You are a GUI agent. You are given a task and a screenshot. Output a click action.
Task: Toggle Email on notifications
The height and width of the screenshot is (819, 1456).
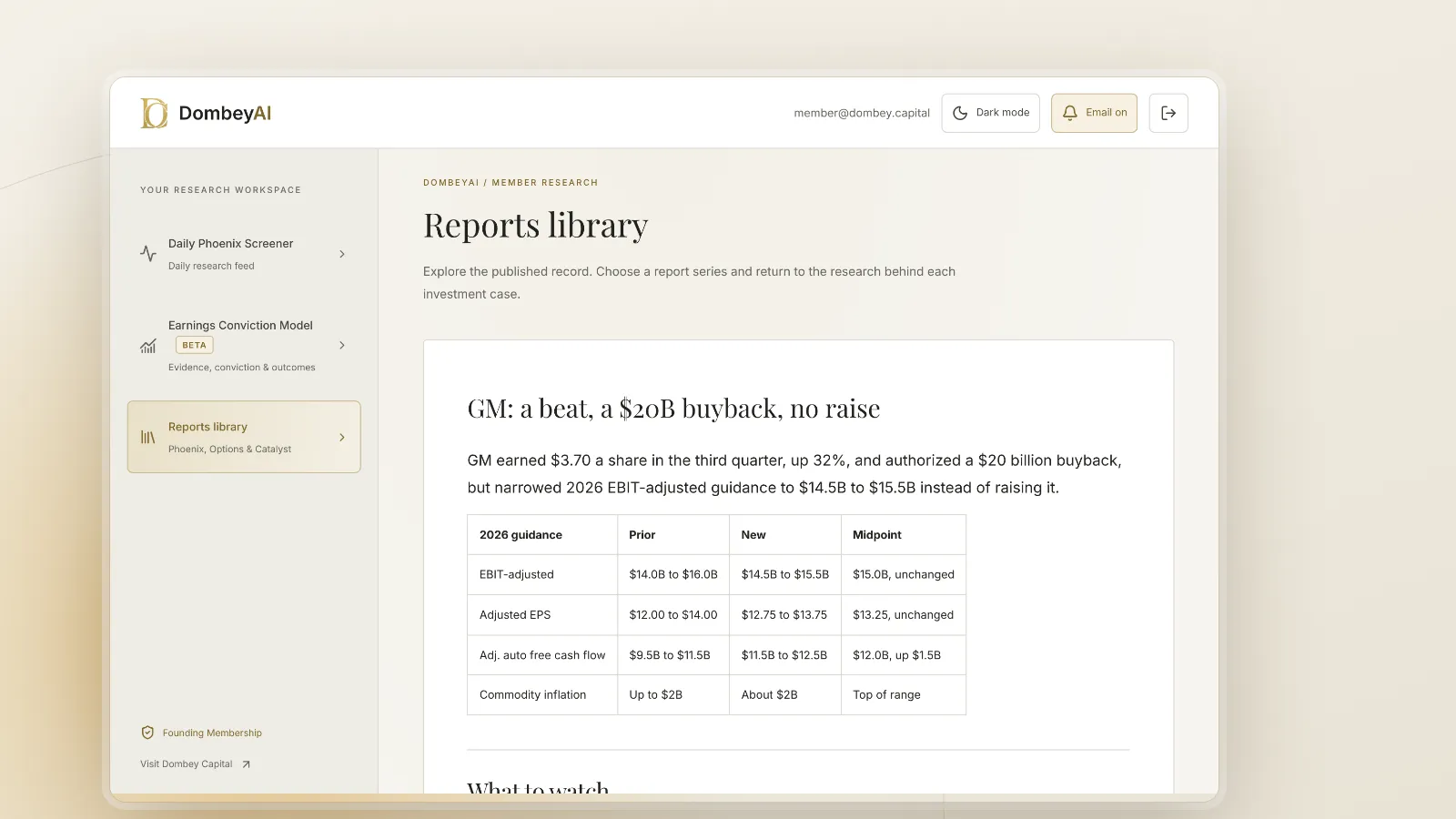coord(1094,113)
